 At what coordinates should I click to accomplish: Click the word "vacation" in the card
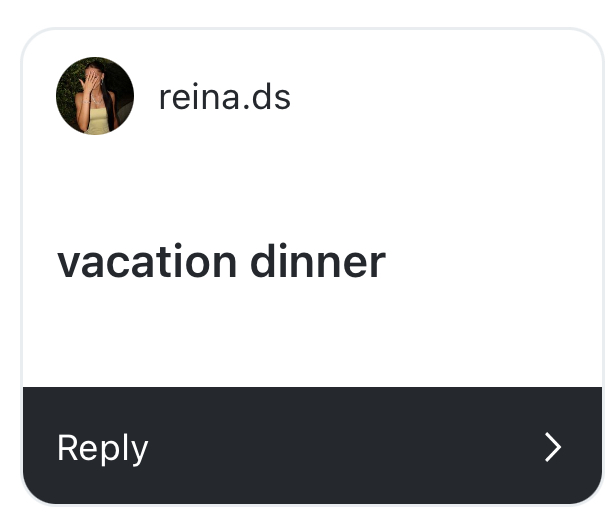tap(147, 262)
